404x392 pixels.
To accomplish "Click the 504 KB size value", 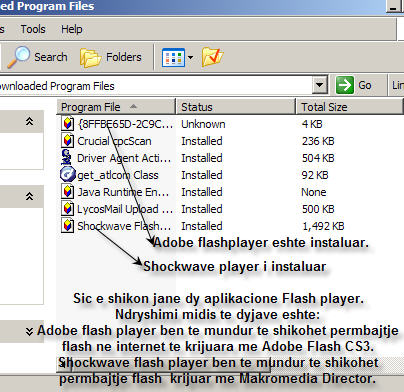I will pyautogui.click(x=318, y=158).
